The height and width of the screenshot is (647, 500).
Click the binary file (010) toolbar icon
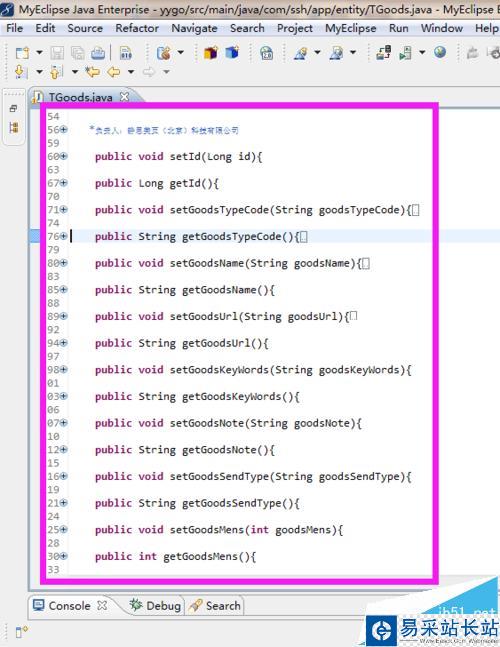point(125,53)
